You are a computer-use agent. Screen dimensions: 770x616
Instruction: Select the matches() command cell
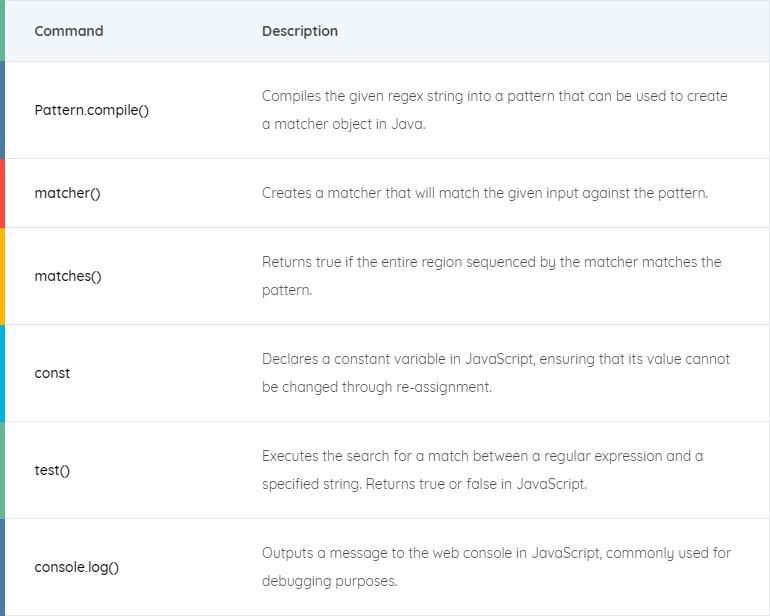(x=68, y=276)
